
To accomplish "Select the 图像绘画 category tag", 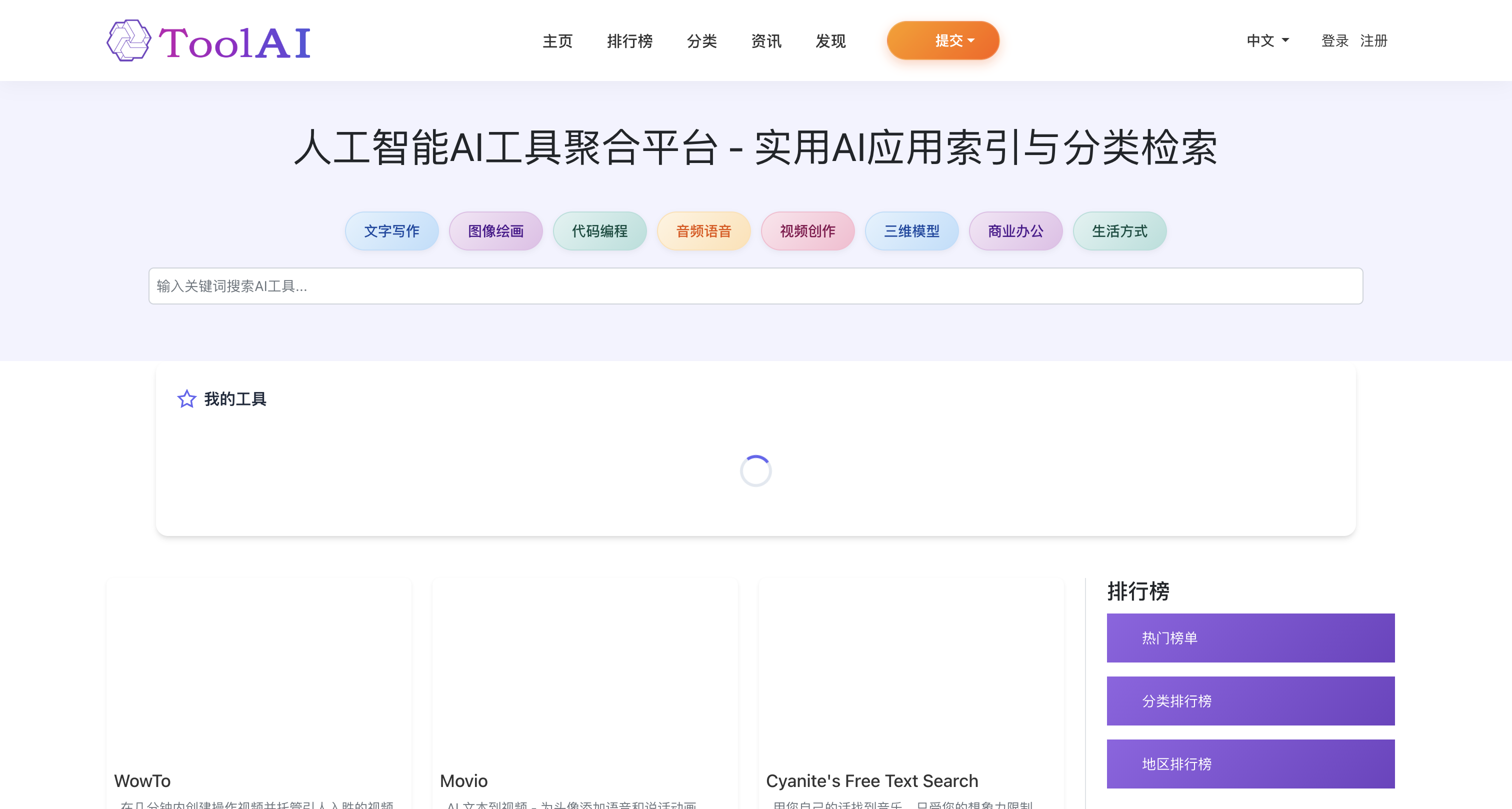I will click(x=495, y=230).
